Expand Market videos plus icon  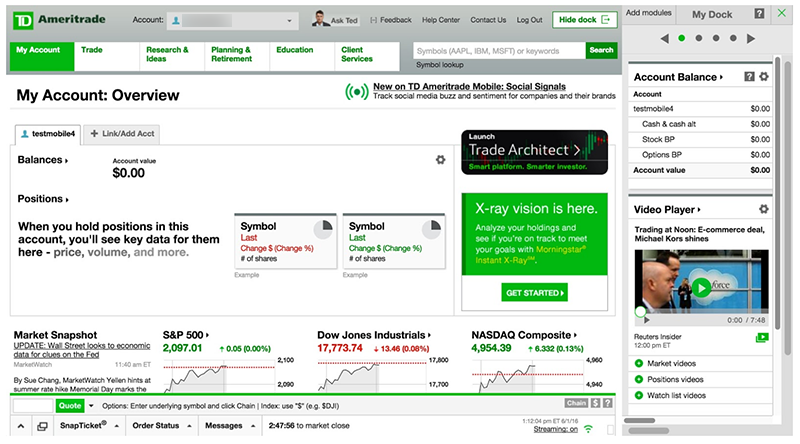(639, 363)
